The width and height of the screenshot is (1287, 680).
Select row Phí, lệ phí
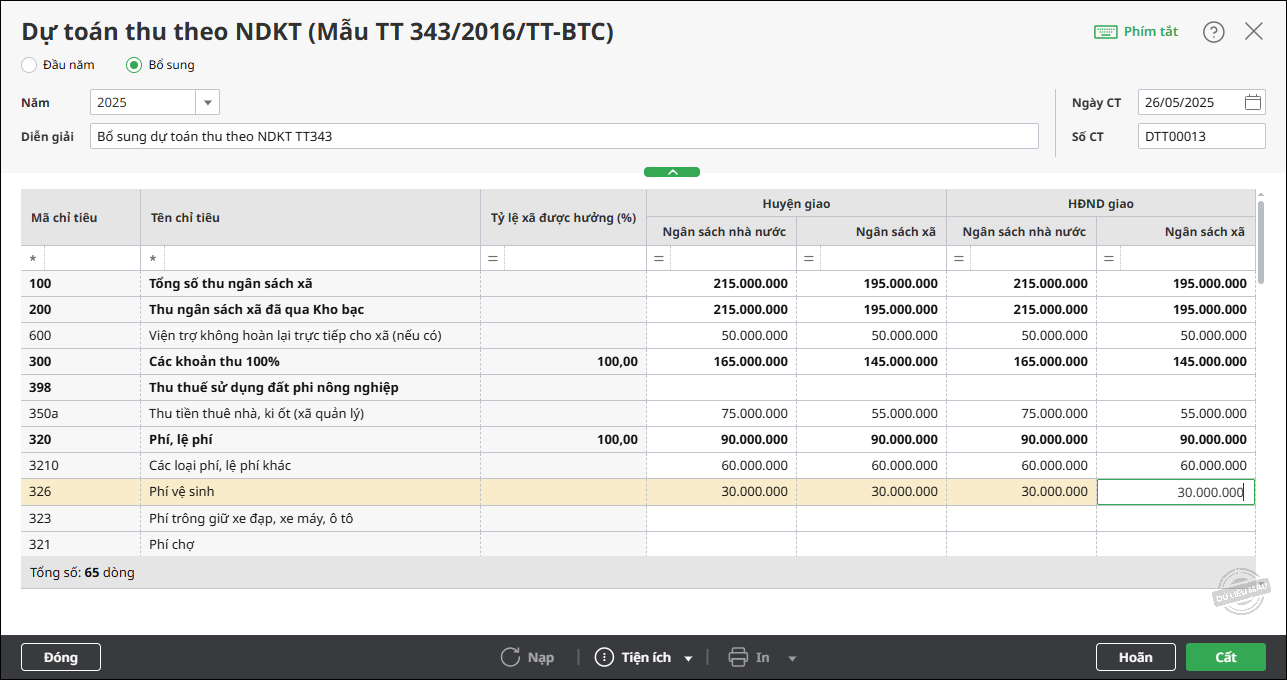pos(638,440)
